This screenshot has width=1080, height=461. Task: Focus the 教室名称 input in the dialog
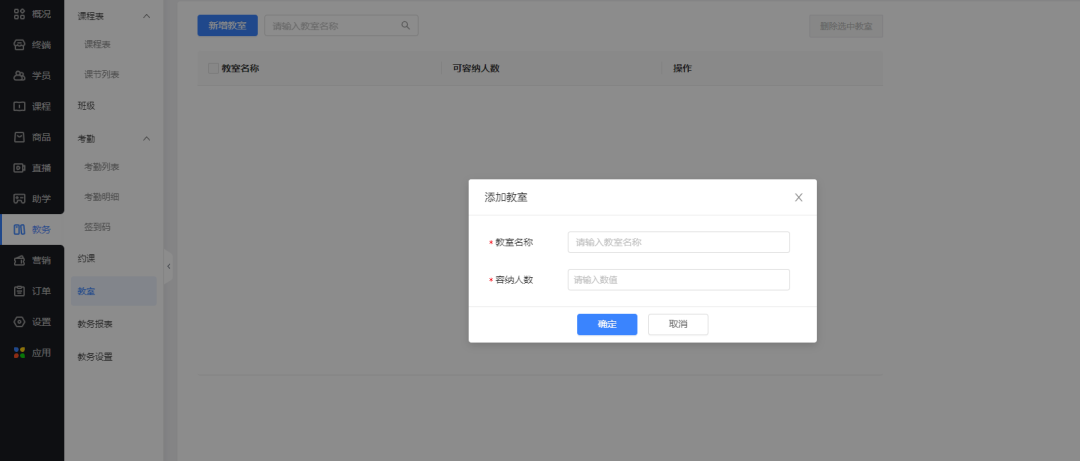tap(678, 242)
